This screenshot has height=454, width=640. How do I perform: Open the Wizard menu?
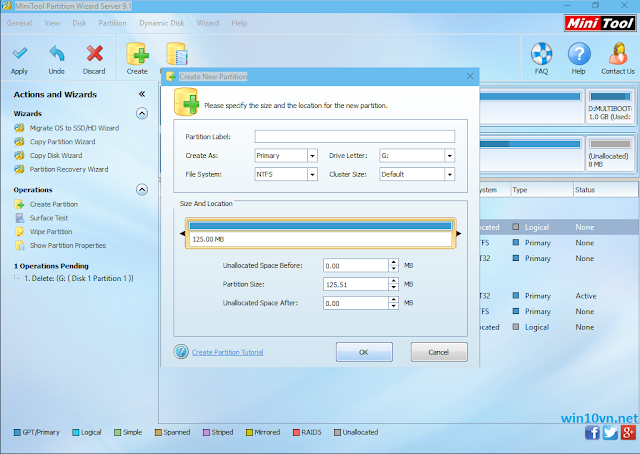(x=208, y=23)
